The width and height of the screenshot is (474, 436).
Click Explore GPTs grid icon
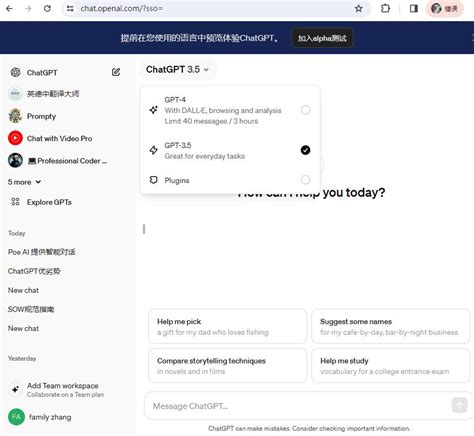click(x=15, y=202)
